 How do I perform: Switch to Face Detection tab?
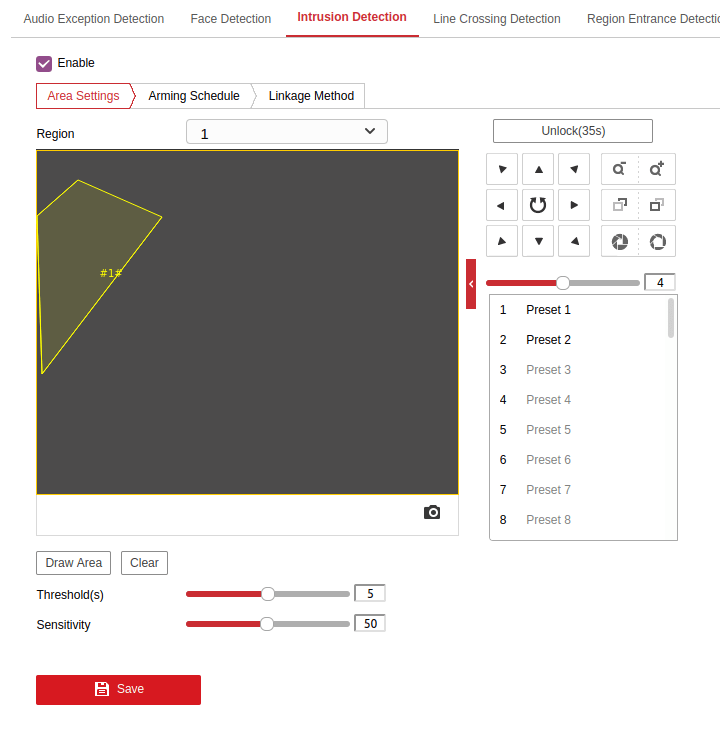[231, 19]
